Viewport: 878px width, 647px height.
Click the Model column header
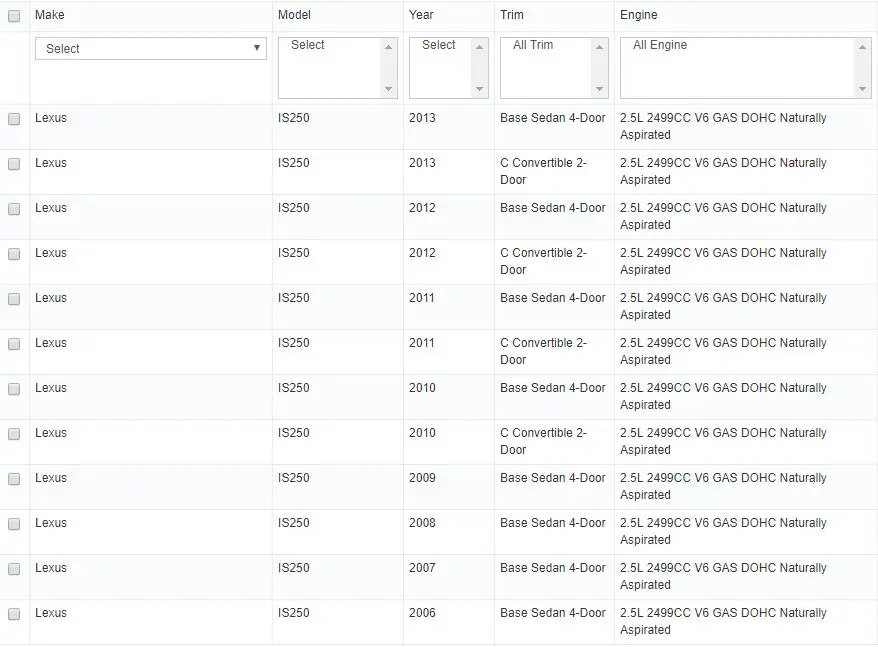tap(295, 15)
